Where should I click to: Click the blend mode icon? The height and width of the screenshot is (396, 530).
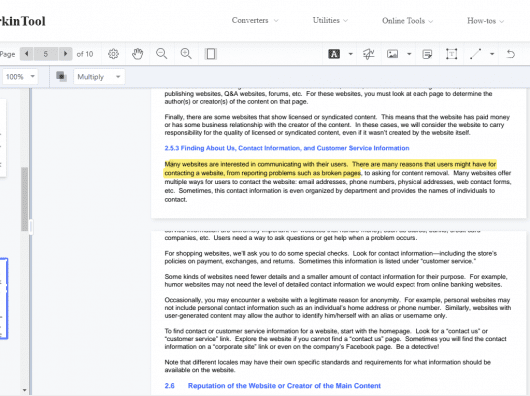[x=61, y=76]
